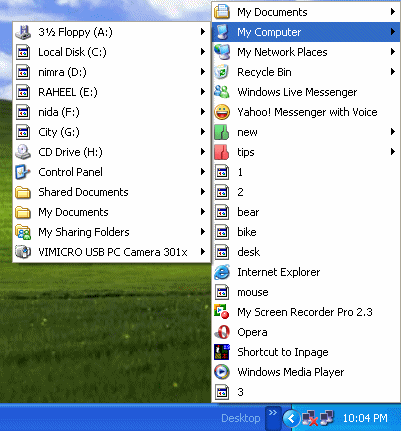The width and height of the screenshot is (401, 431).
Task: Click the Windows Media Player icon
Action: pyautogui.click(x=222, y=372)
